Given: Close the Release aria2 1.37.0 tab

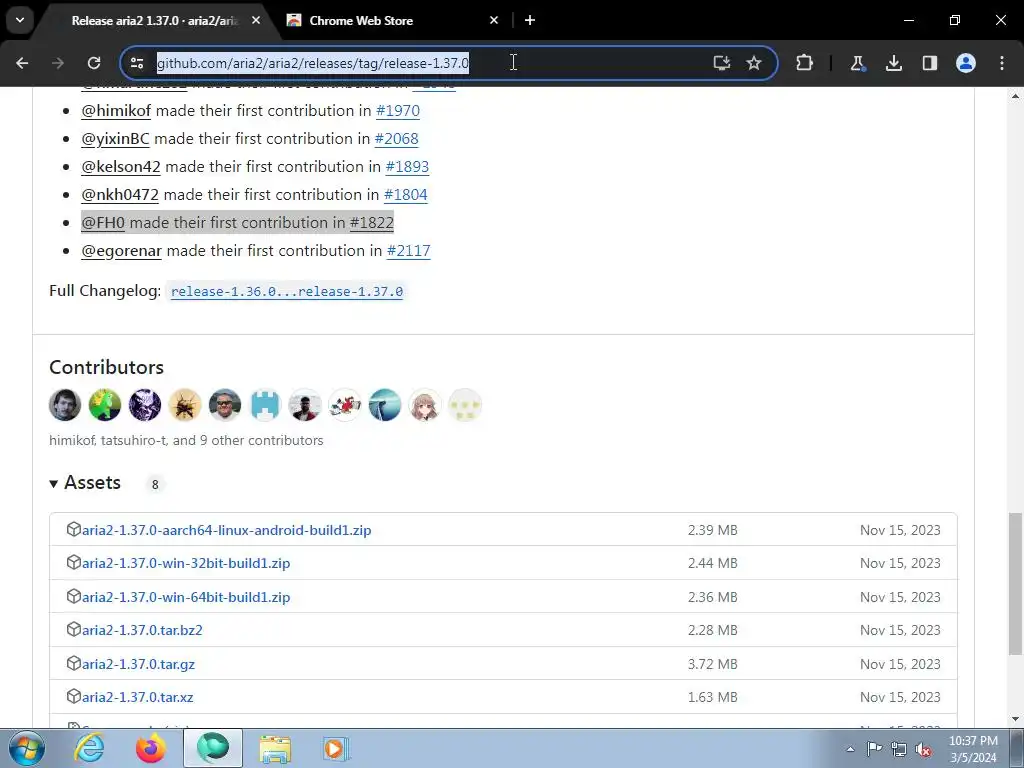Looking at the screenshot, I should tap(256, 20).
